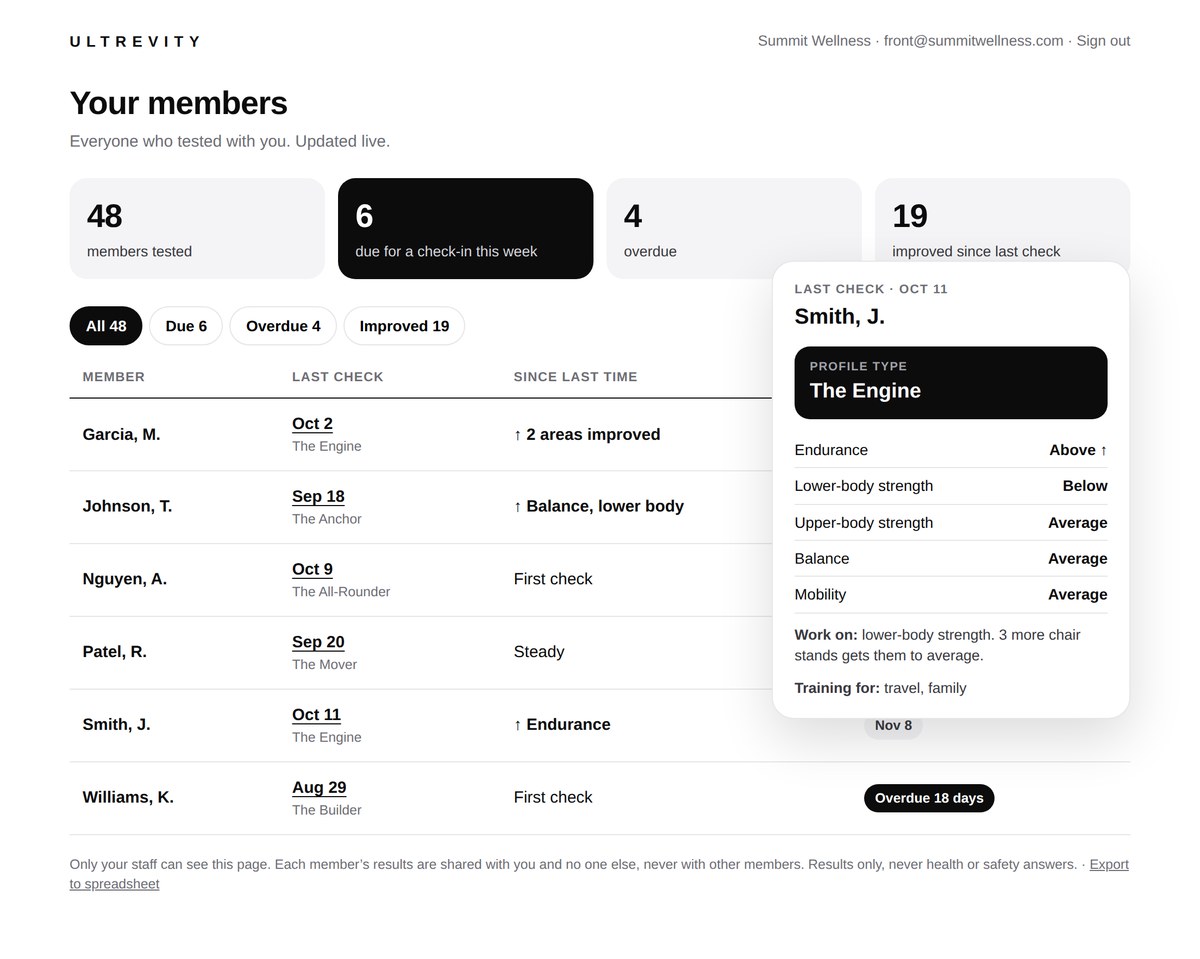
Task: Click the Balance row in popup
Action: pyautogui.click(x=951, y=559)
